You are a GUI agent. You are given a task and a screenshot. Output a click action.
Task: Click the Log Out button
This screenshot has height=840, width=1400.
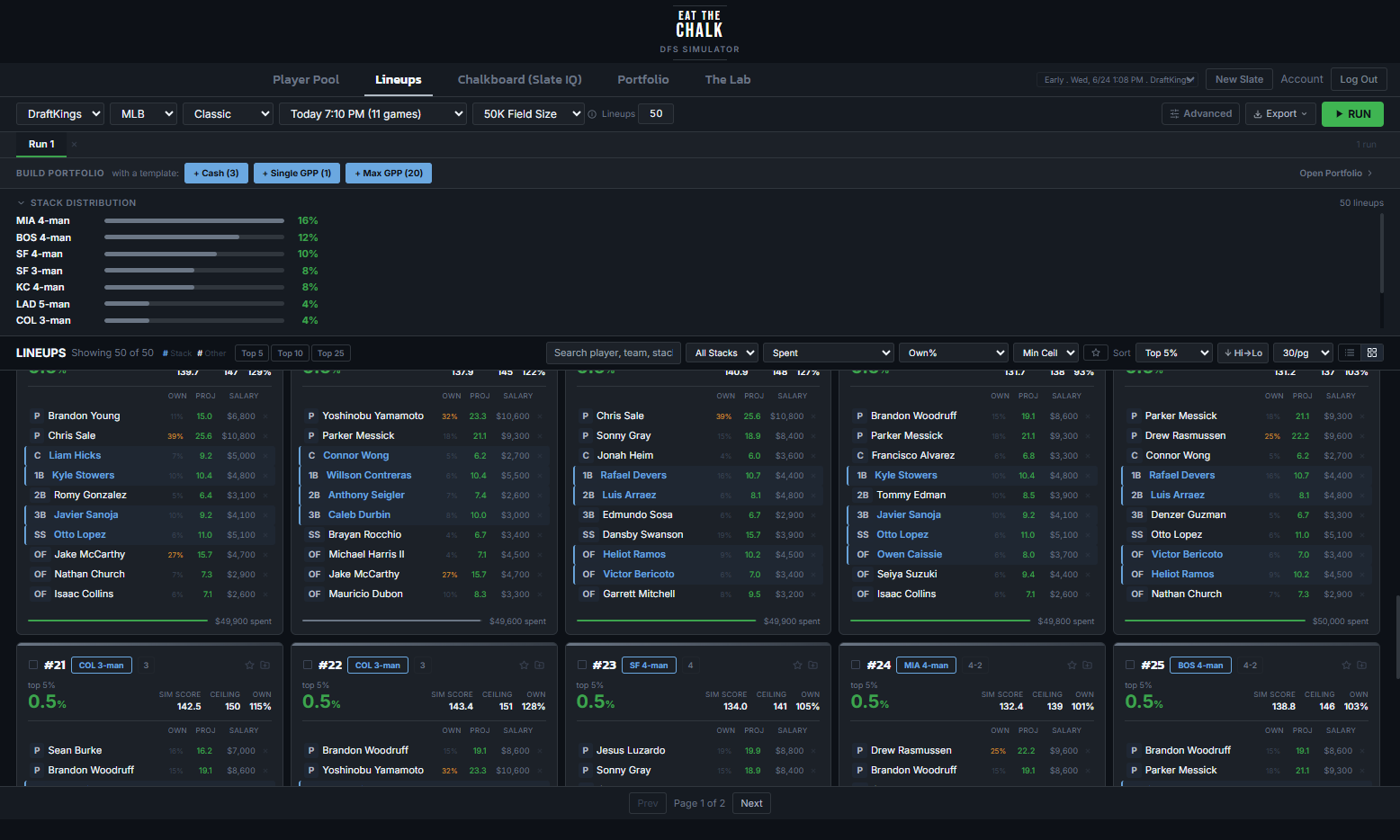pos(1359,79)
